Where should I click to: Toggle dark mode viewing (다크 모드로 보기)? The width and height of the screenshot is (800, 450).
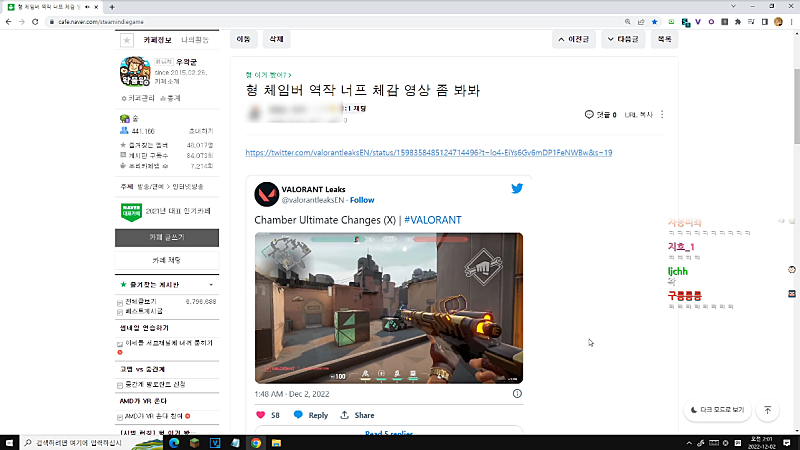tap(718, 410)
